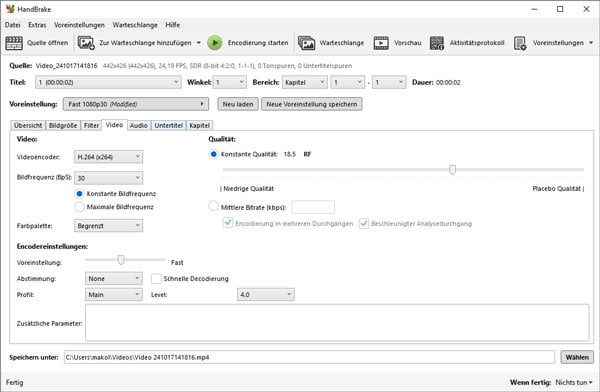
Task: Click Neue Voreinstellung speichern button
Action: point(312,104)
